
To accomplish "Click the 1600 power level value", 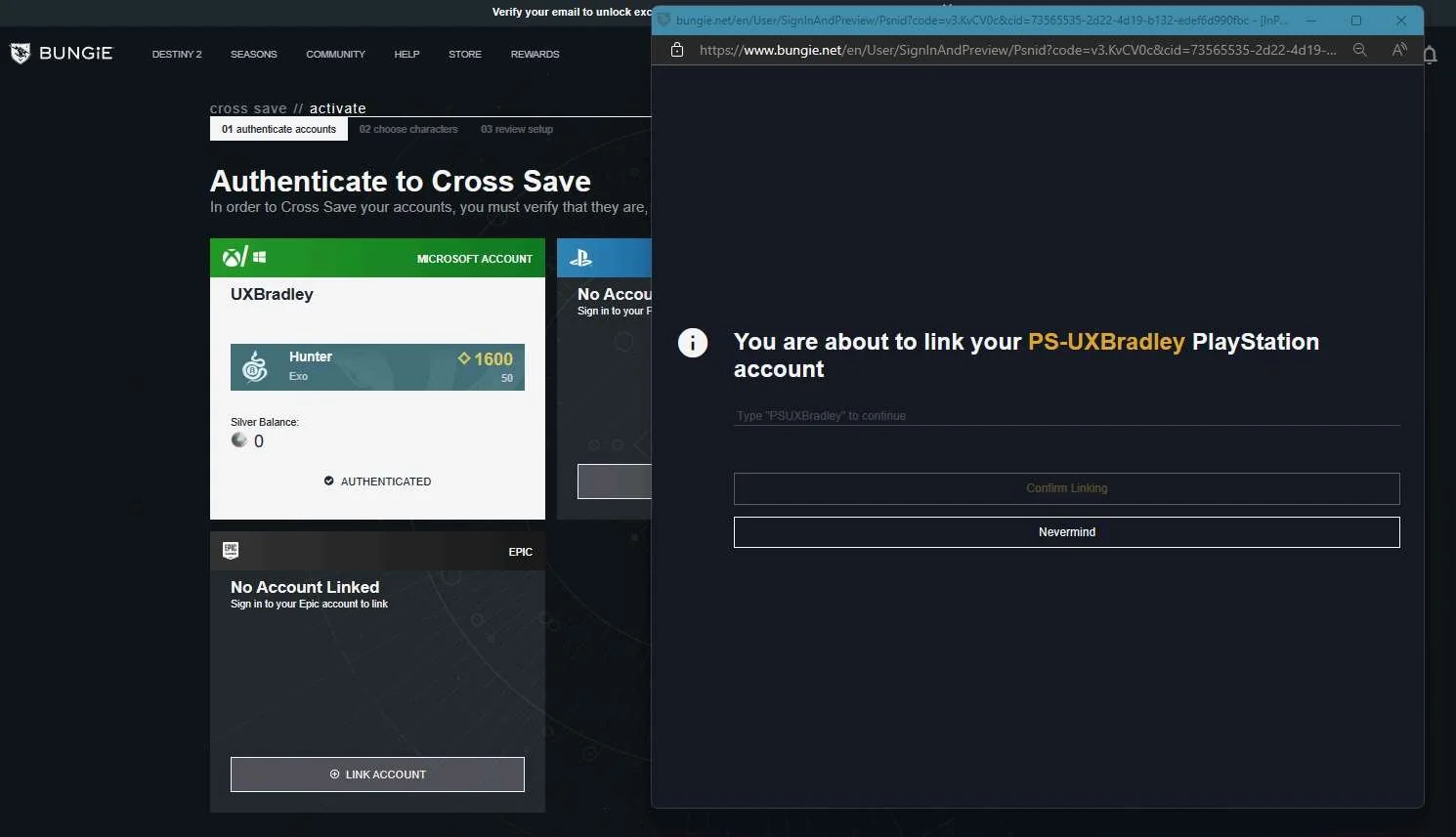I will [493, 358].
